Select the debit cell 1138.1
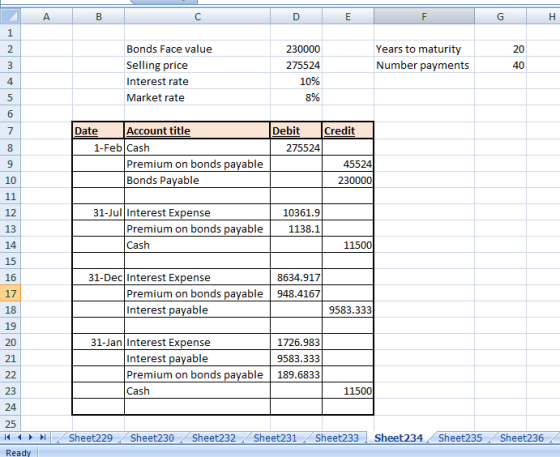Image resolution: width=560 pixels, height=457 pixels. click(x=296, y=228)
